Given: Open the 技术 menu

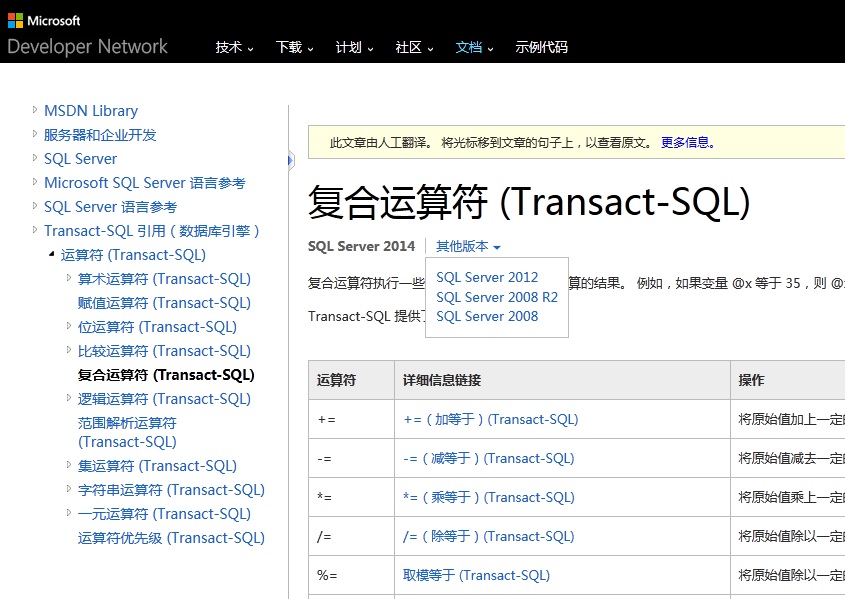Looking at the screenshot, I should click(234, 47).
